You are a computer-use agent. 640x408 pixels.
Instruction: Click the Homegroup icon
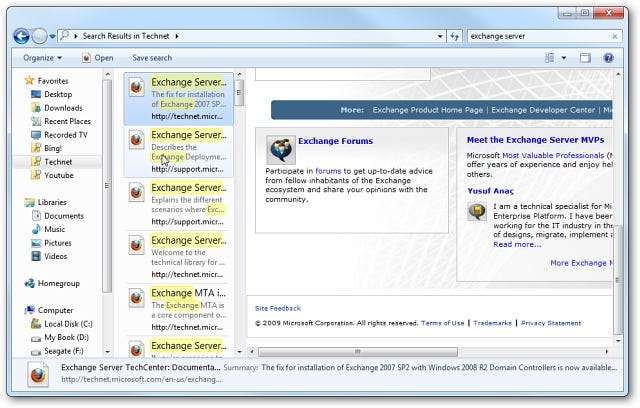(29, 283)
